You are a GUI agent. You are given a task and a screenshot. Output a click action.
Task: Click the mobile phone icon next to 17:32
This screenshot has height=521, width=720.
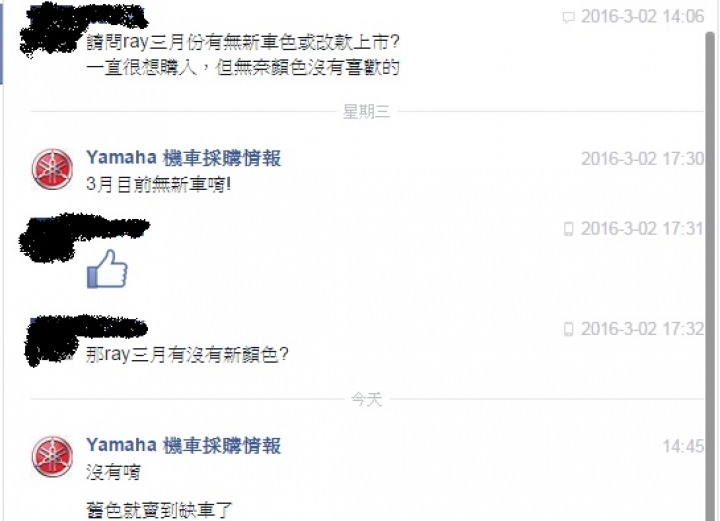point(568,329)
